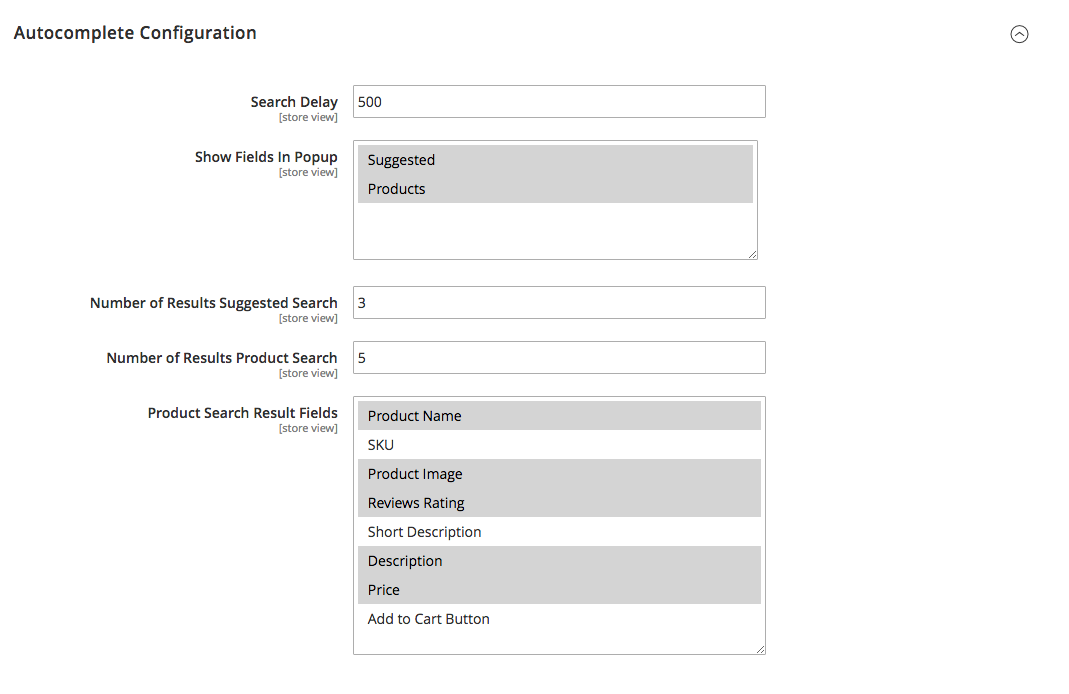Click the Number of Results Suggested Search field
Viewport: 1069px width, 694px height.
click(558, 302)
